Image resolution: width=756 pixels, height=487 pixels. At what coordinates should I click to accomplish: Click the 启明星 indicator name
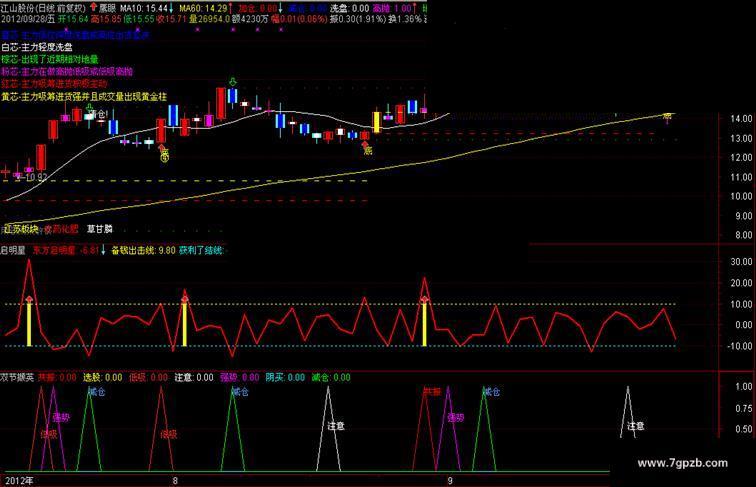[x=13, y=250]
